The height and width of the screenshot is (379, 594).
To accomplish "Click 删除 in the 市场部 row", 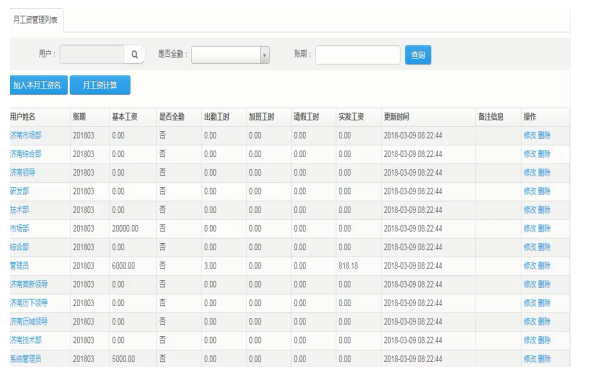I will click(544, 228).
